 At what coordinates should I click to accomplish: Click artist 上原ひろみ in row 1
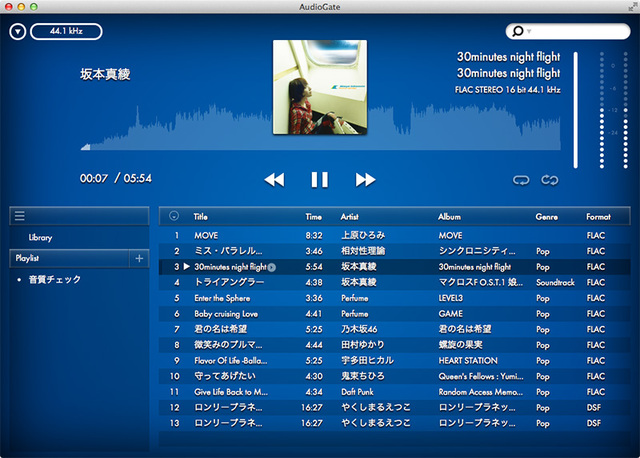pos(363,235)
